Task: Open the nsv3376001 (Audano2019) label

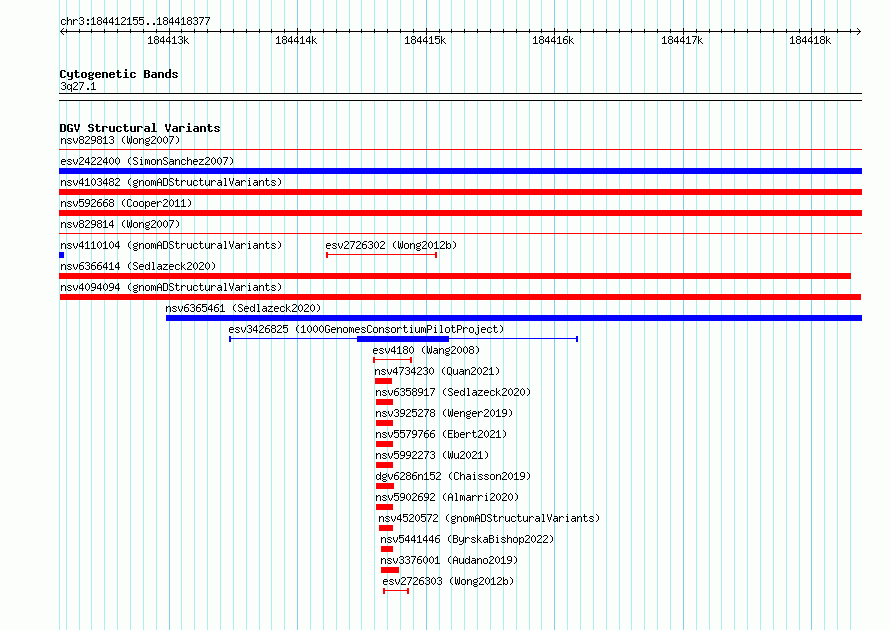Action: point(449,560)
